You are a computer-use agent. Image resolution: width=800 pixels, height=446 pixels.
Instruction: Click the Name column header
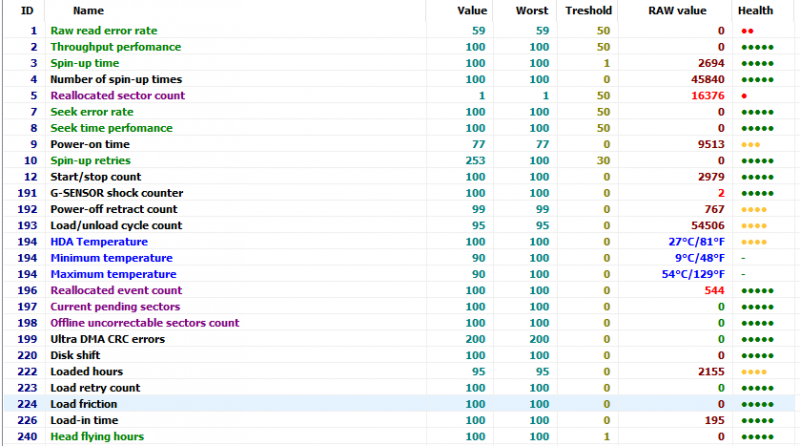88,10
